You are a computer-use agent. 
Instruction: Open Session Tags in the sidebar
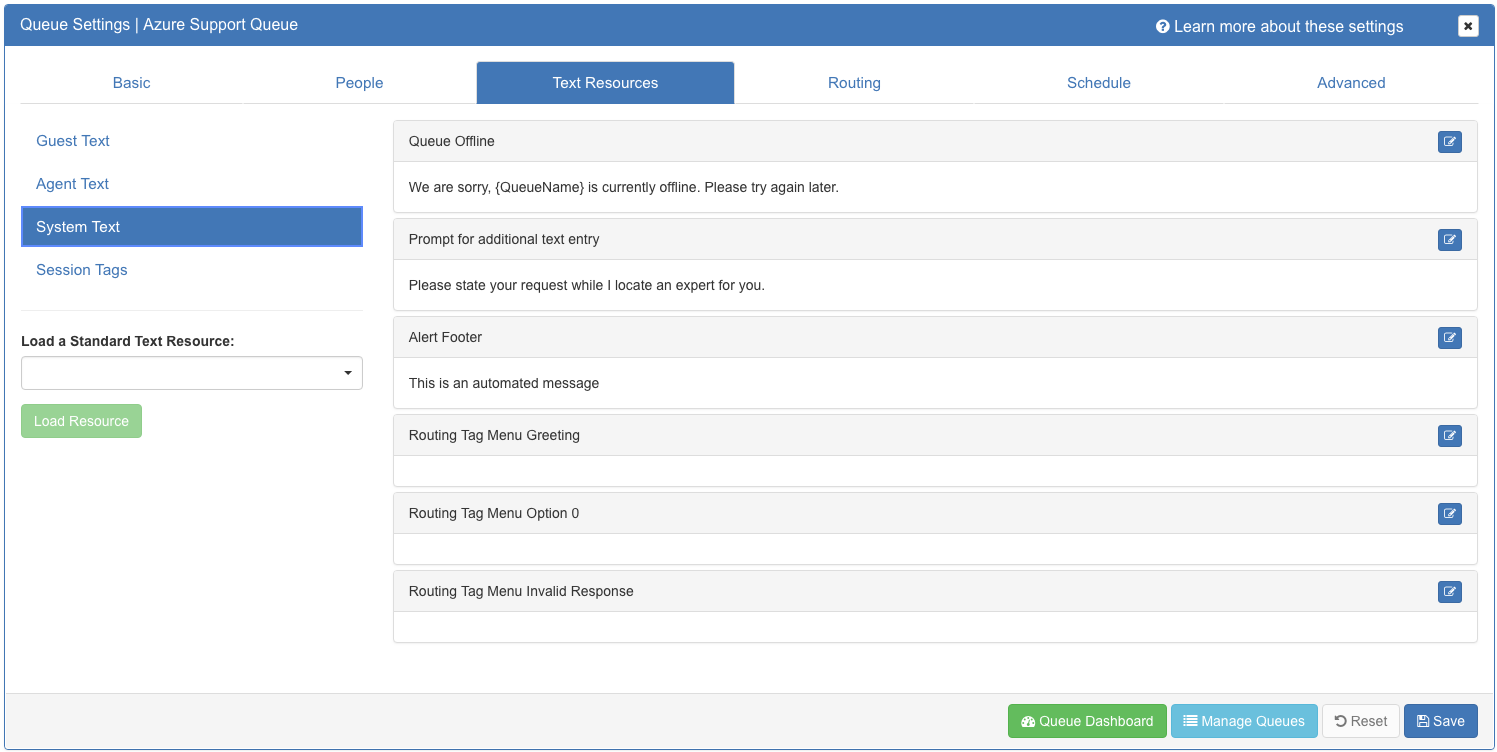pos(192,270)
